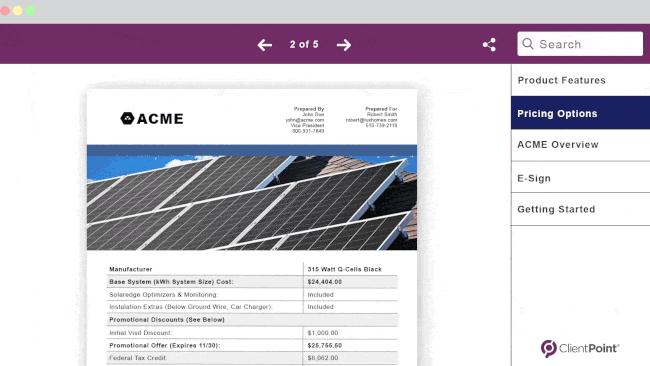Click the '2 of 5' page indicator
The height and width of the screenshot is (366, 650).
tap(304, 44)
